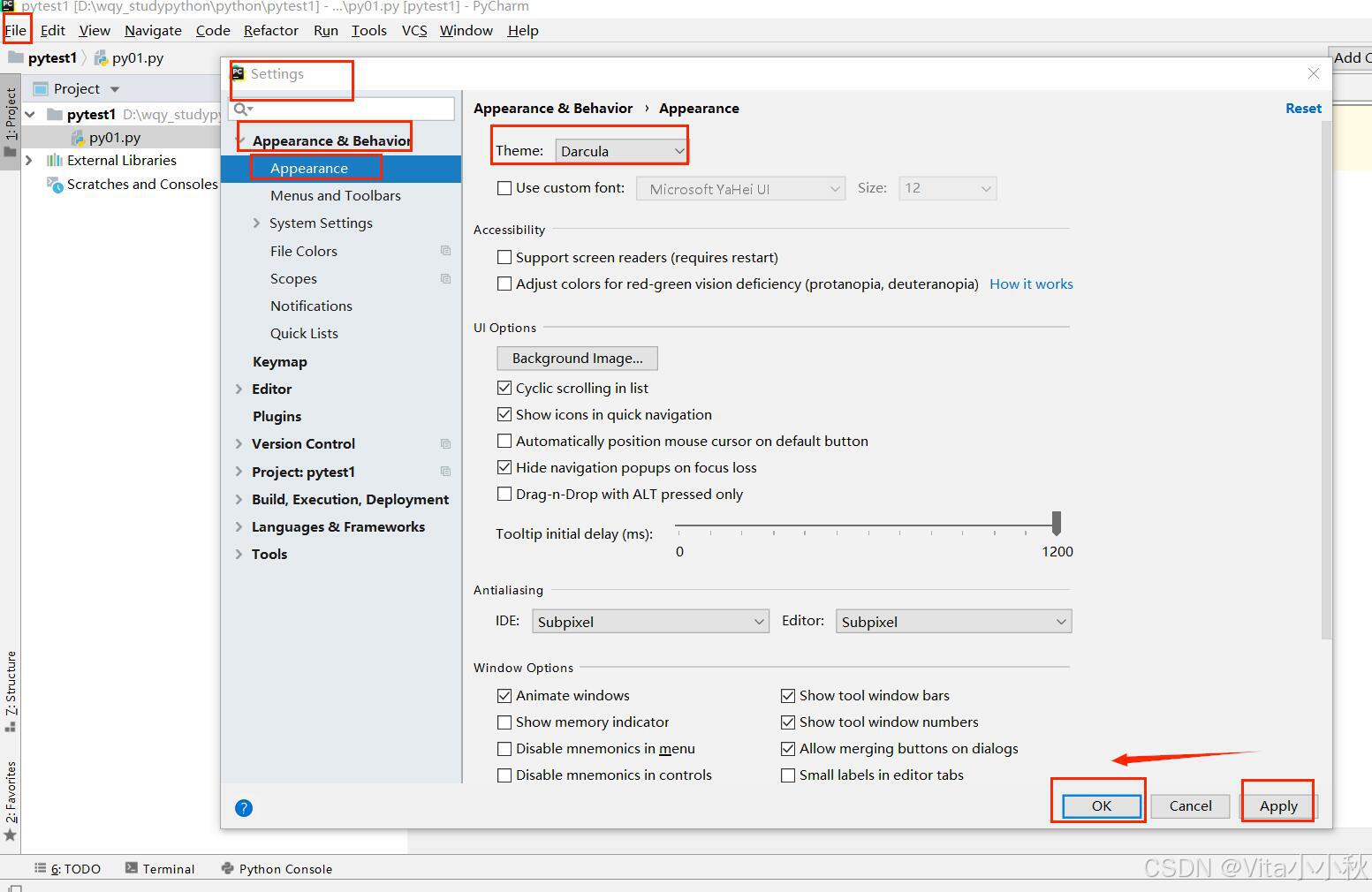This screenshot has height=892, width=1372.
Task: Click the Reset link
Action: pyautogui.click(x=1303, y=108)
